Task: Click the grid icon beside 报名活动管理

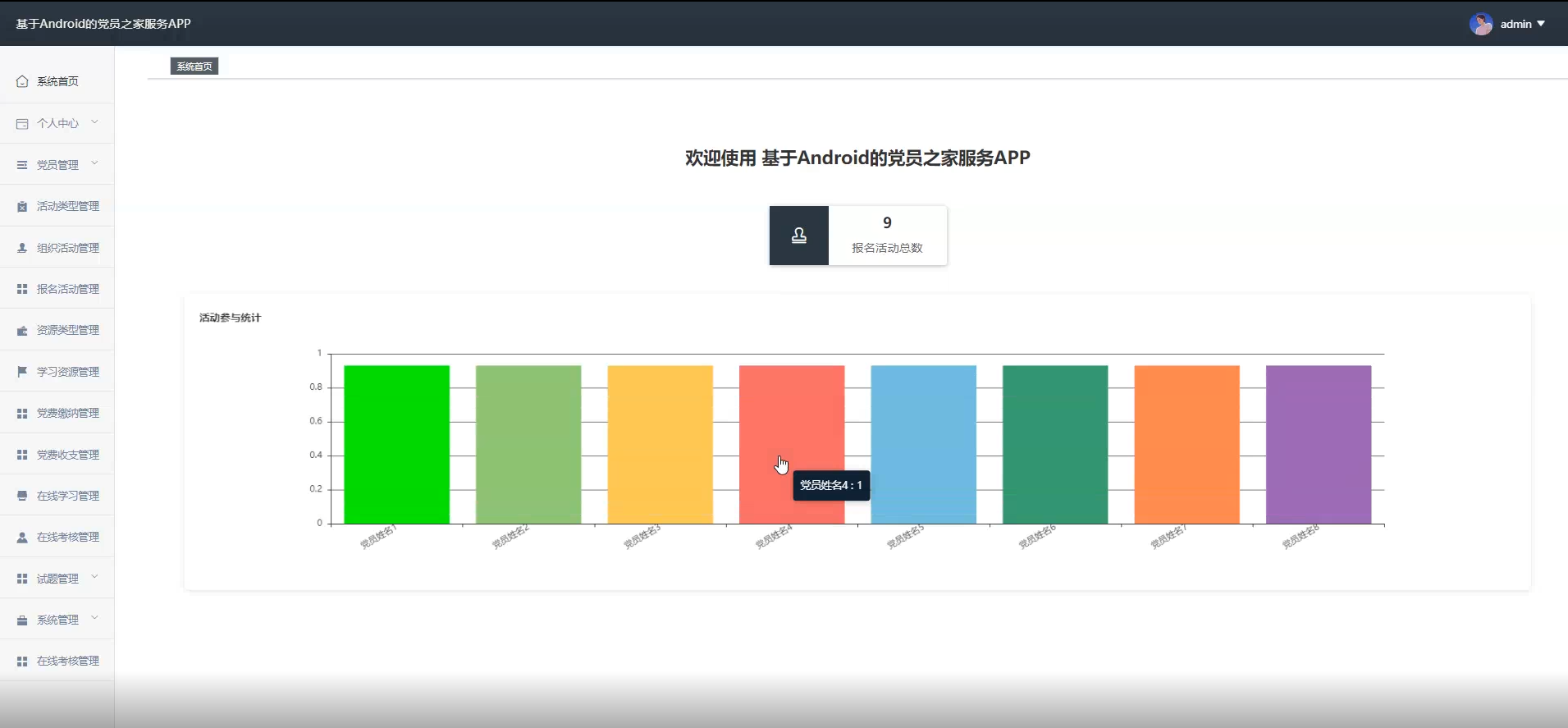Action: tap(22, 289)
